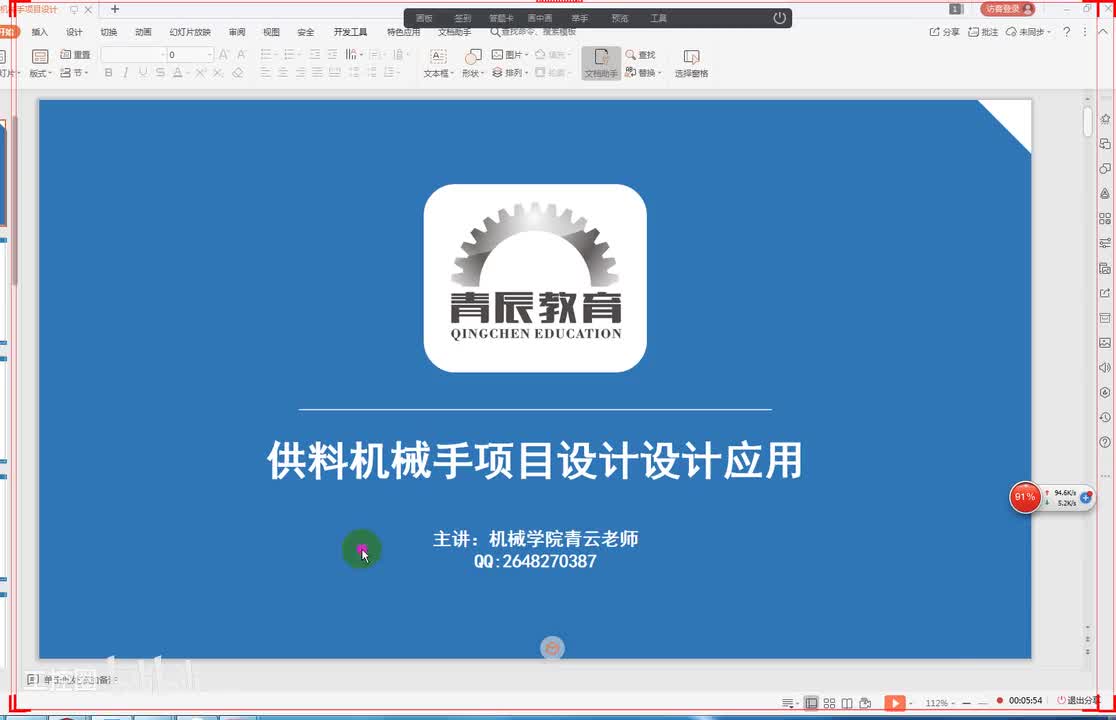Click the 分享 share button
Screen dimensions: 1116x720
tap(944, 32)
